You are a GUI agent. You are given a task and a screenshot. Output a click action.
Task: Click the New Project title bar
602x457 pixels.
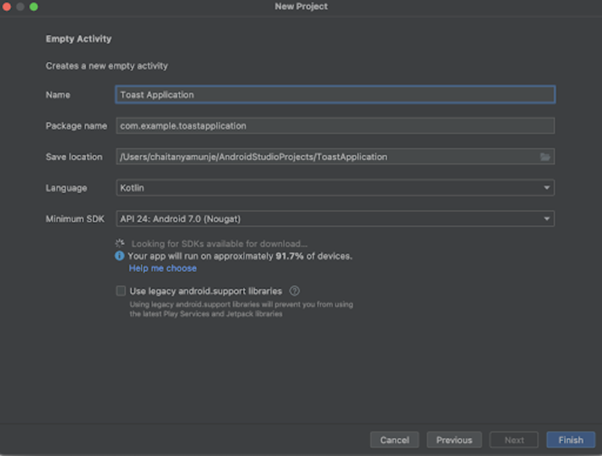pos(301,7)
